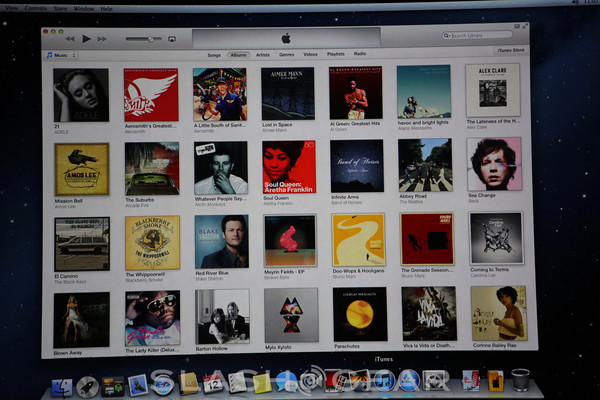Select the Red River Blue album
The image size is (600, 400).
pyautogui.click(x=222, y=242)
